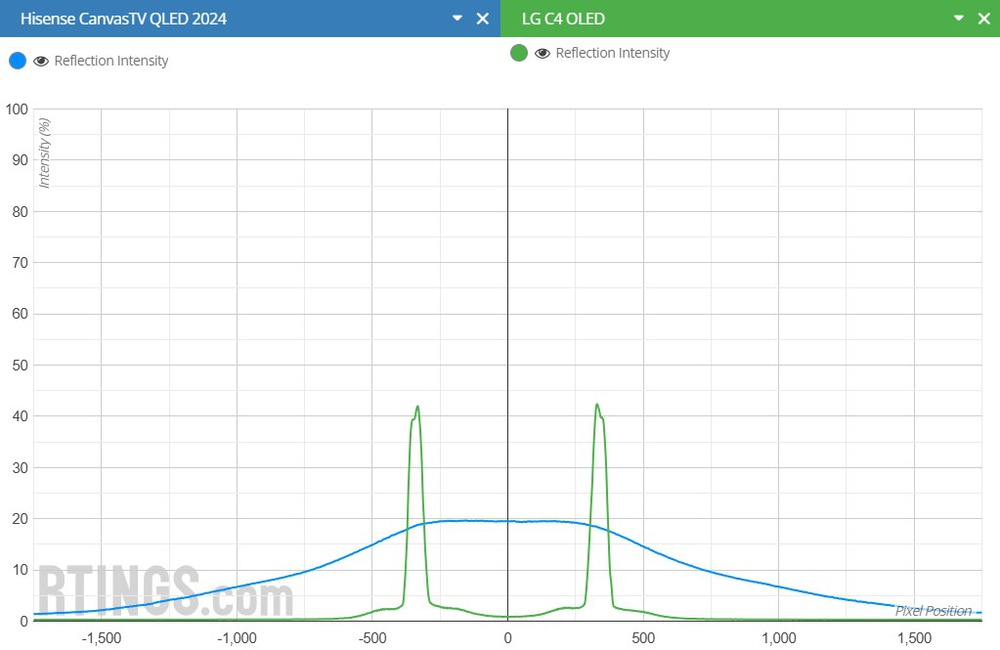This screenshot has height=650, width=1000.
Task: Click the left green peak on chart
Action: [x=417, y=407]
